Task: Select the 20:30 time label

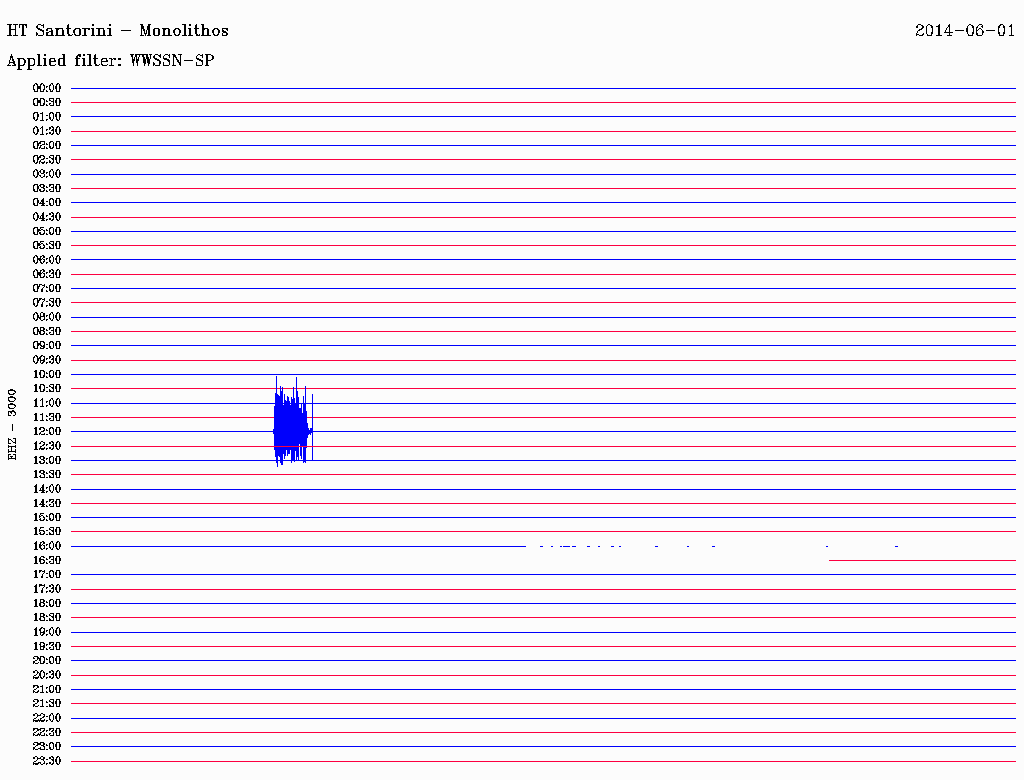Action: pyautogui.click(x=47, y=675)
